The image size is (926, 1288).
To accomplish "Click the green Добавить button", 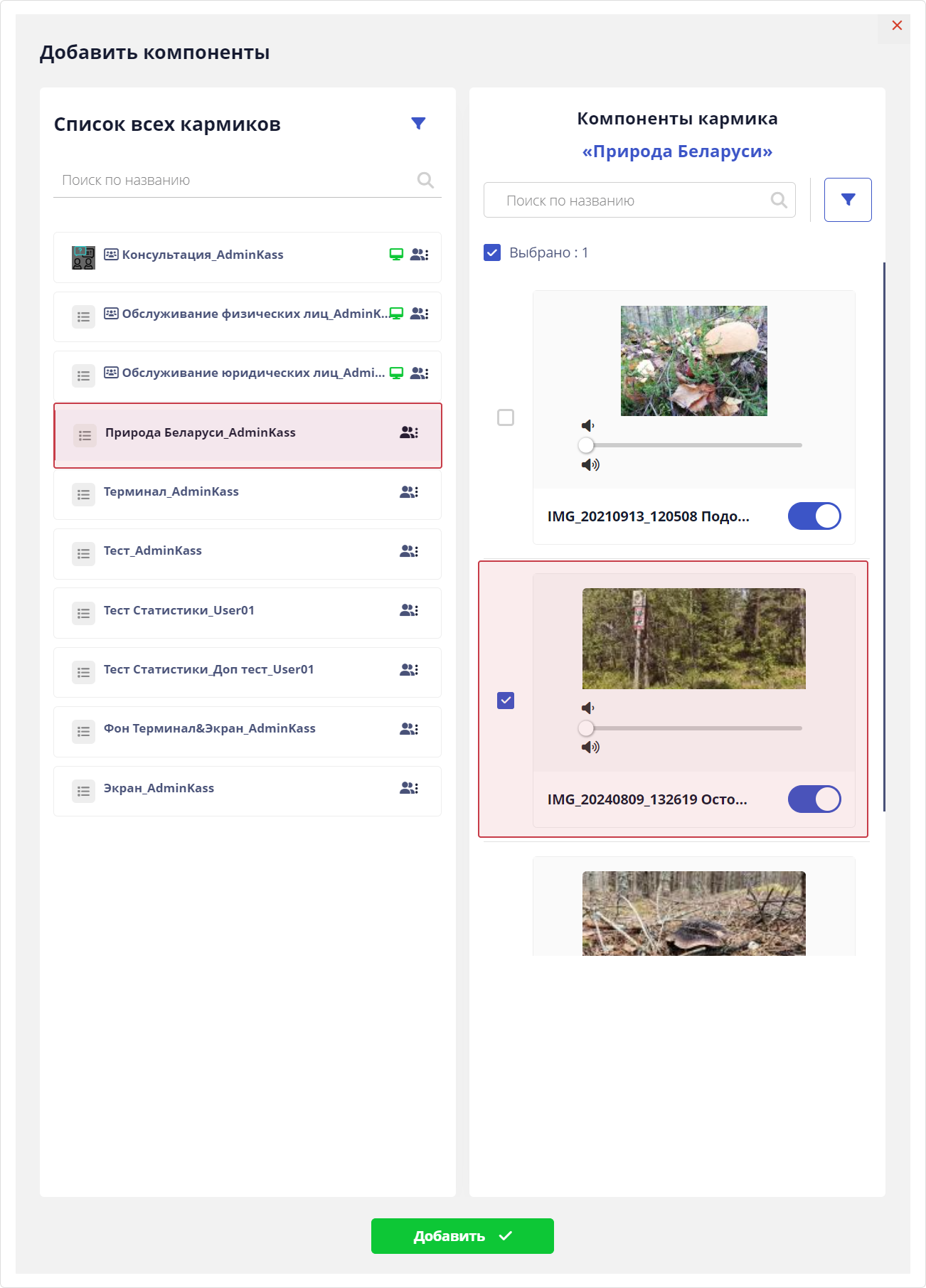I will (x=462, y=1236).
